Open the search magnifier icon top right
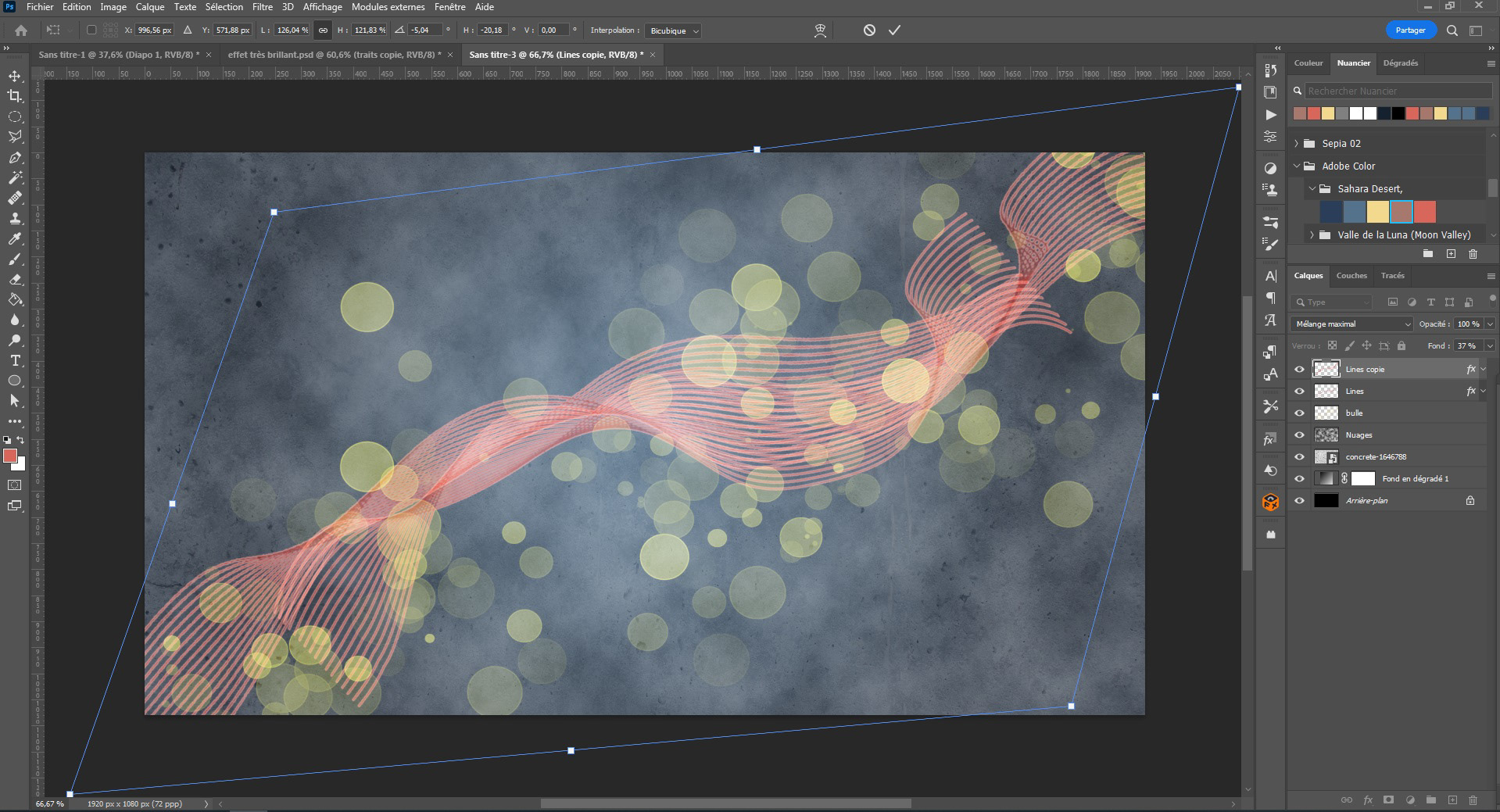Image resolution: width=1500 pixels, height=812 pixels. [x=1452, y=30]
